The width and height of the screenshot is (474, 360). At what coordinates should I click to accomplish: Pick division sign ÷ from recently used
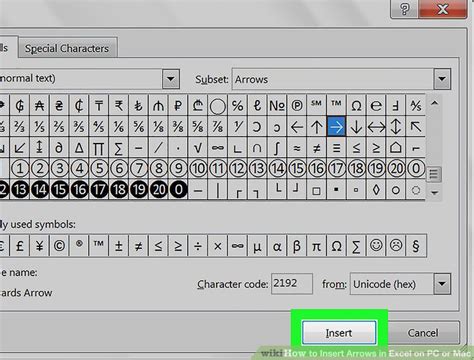[198, 246]
